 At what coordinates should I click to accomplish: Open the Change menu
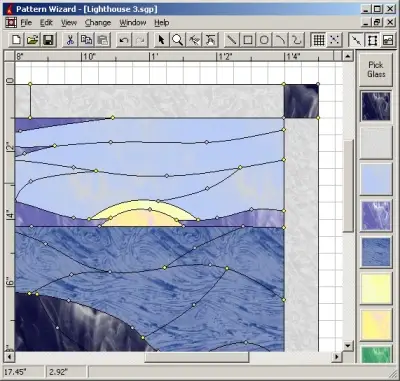coord(98,23)
